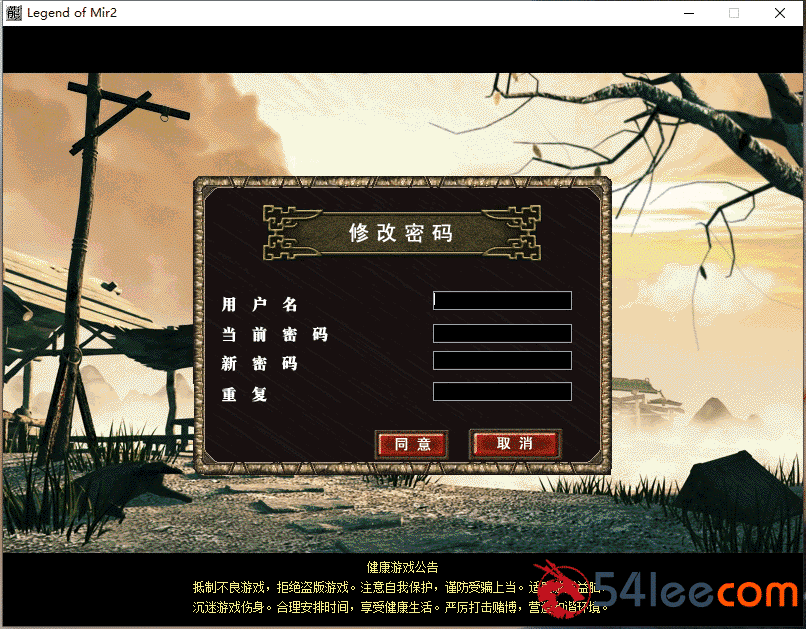Focus the 用户名 input field
The image size is (806, 629).
(x=502, y=301)
